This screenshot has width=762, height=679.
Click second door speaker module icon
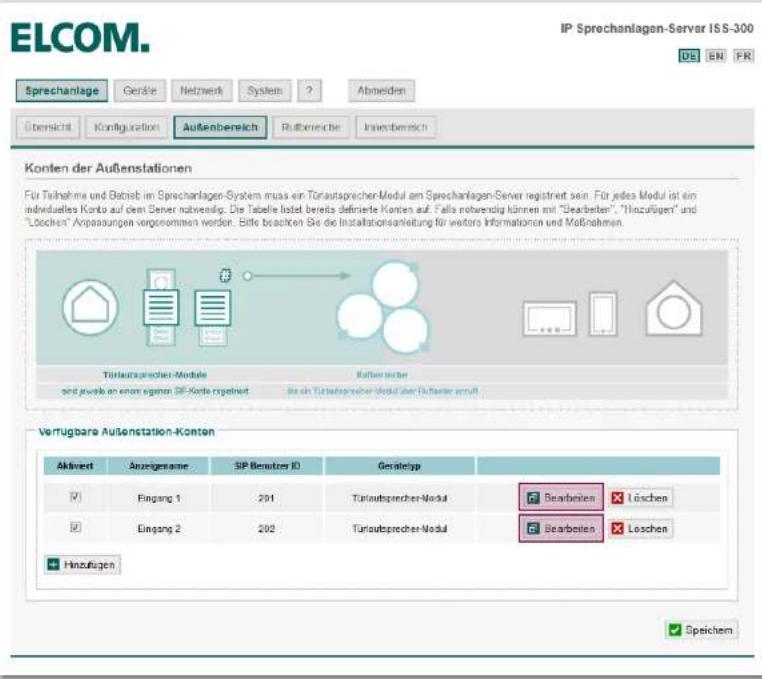[213, 318]
